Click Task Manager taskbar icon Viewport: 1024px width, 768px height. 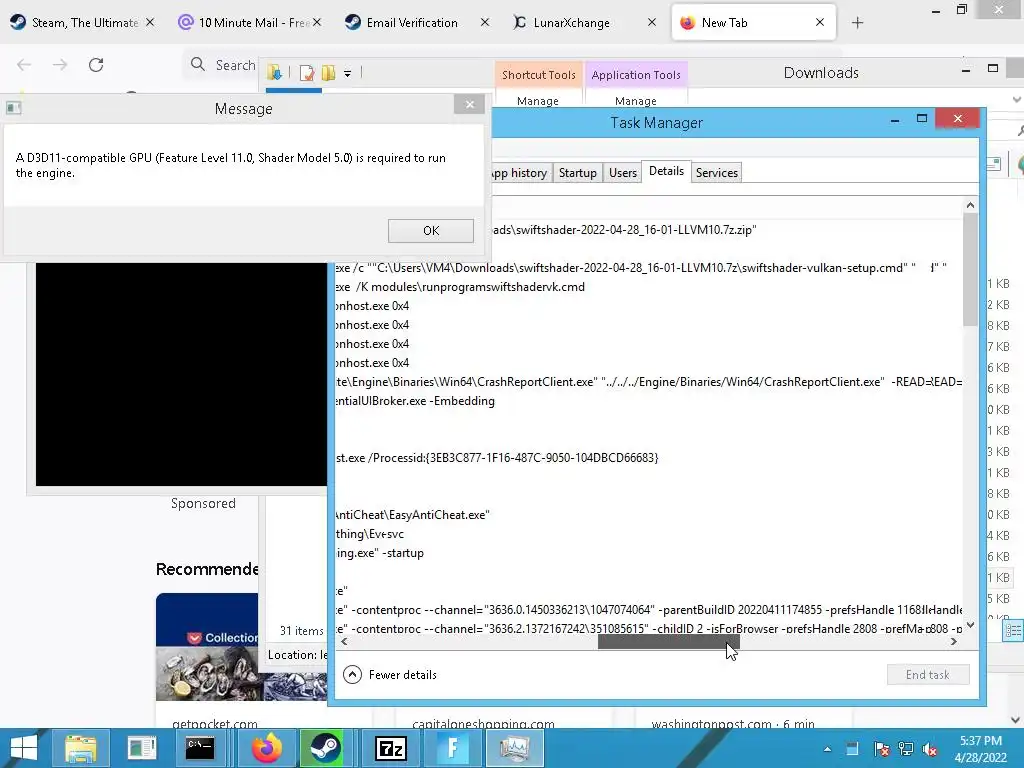click(x=515, y=748)
